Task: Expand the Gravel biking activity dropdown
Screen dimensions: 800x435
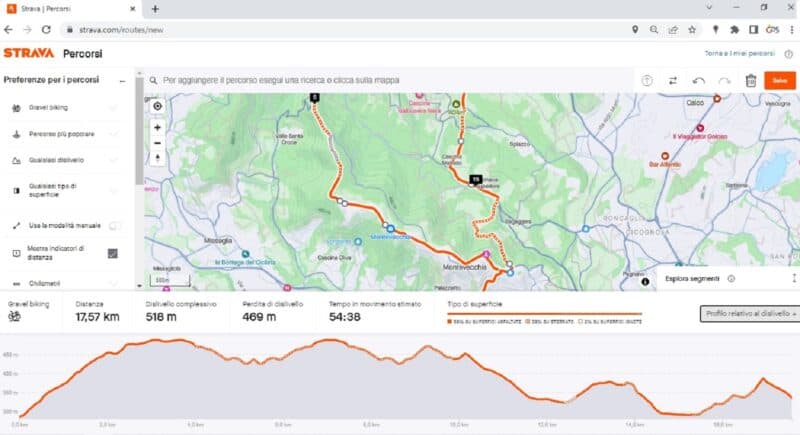Action: coord(65,108)
